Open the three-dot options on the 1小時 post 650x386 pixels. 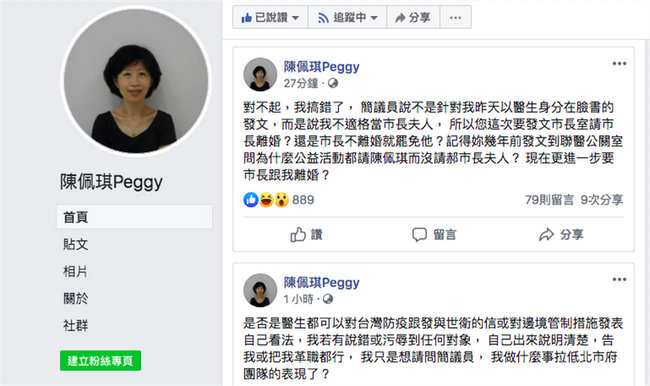coord(619,279)
